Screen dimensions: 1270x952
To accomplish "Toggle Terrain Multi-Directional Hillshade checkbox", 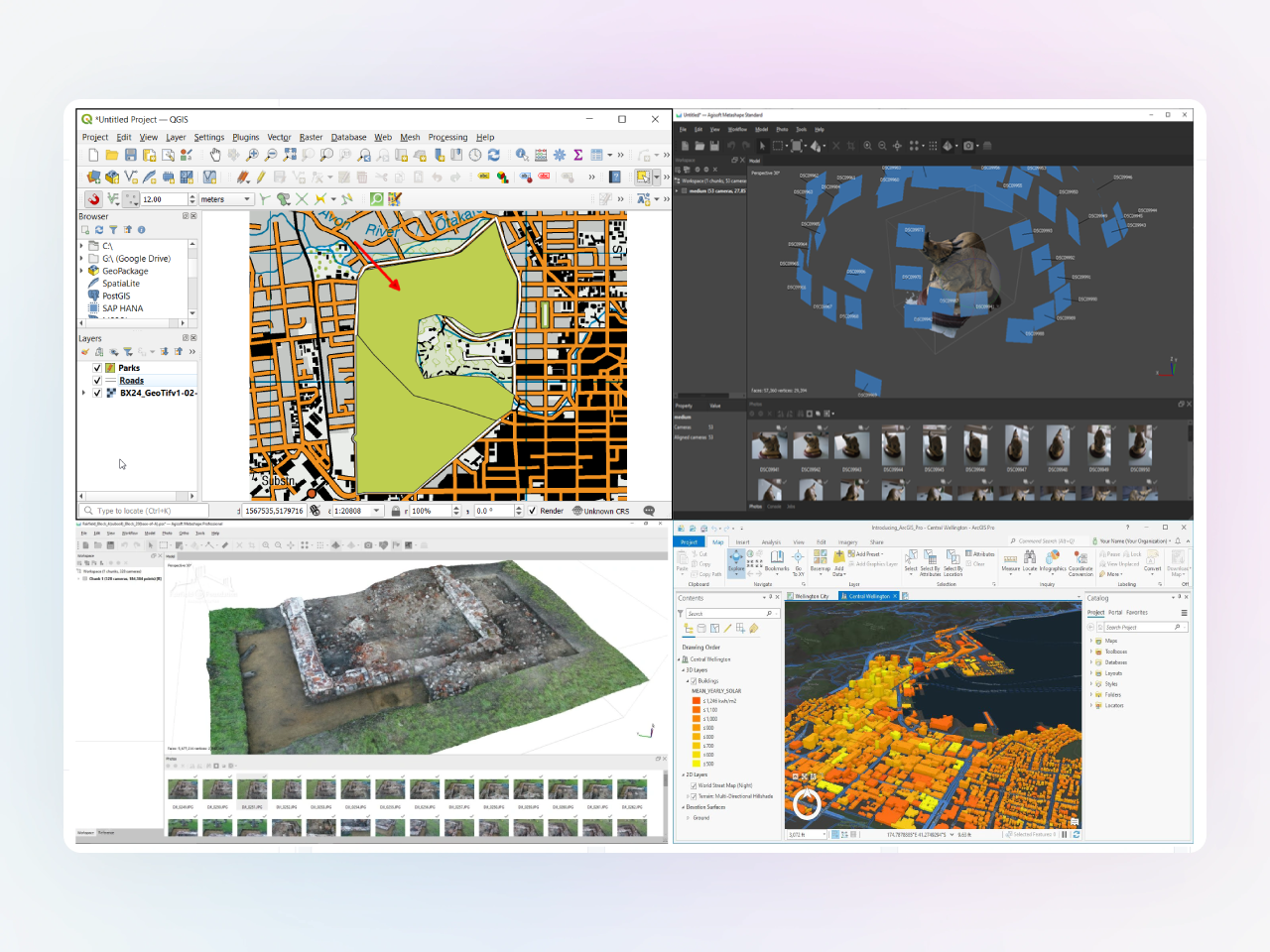I will pyautogui.click(x=694, y=796).
